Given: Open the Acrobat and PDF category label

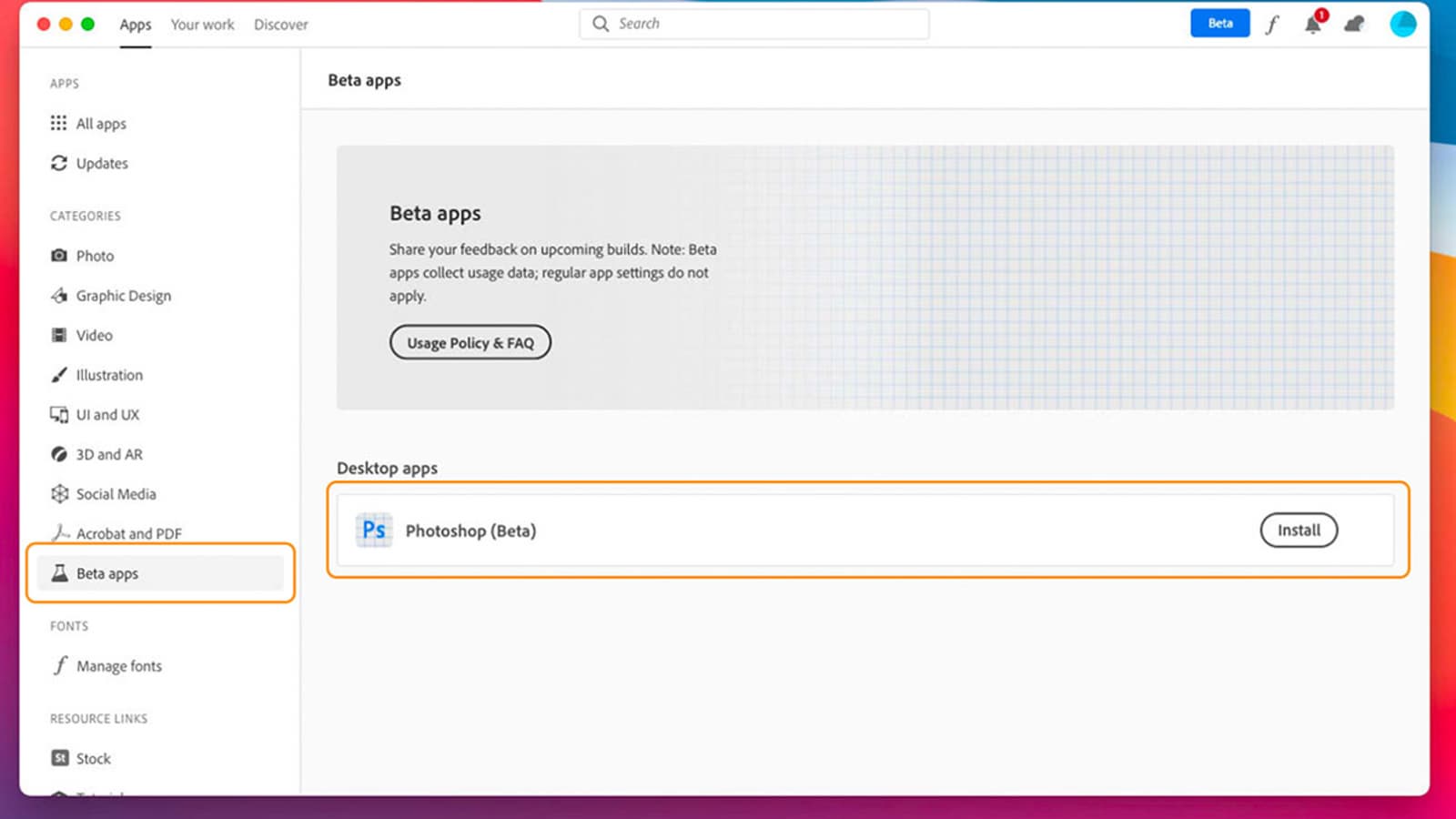Looking at the screenshot, I should point(128,534).
